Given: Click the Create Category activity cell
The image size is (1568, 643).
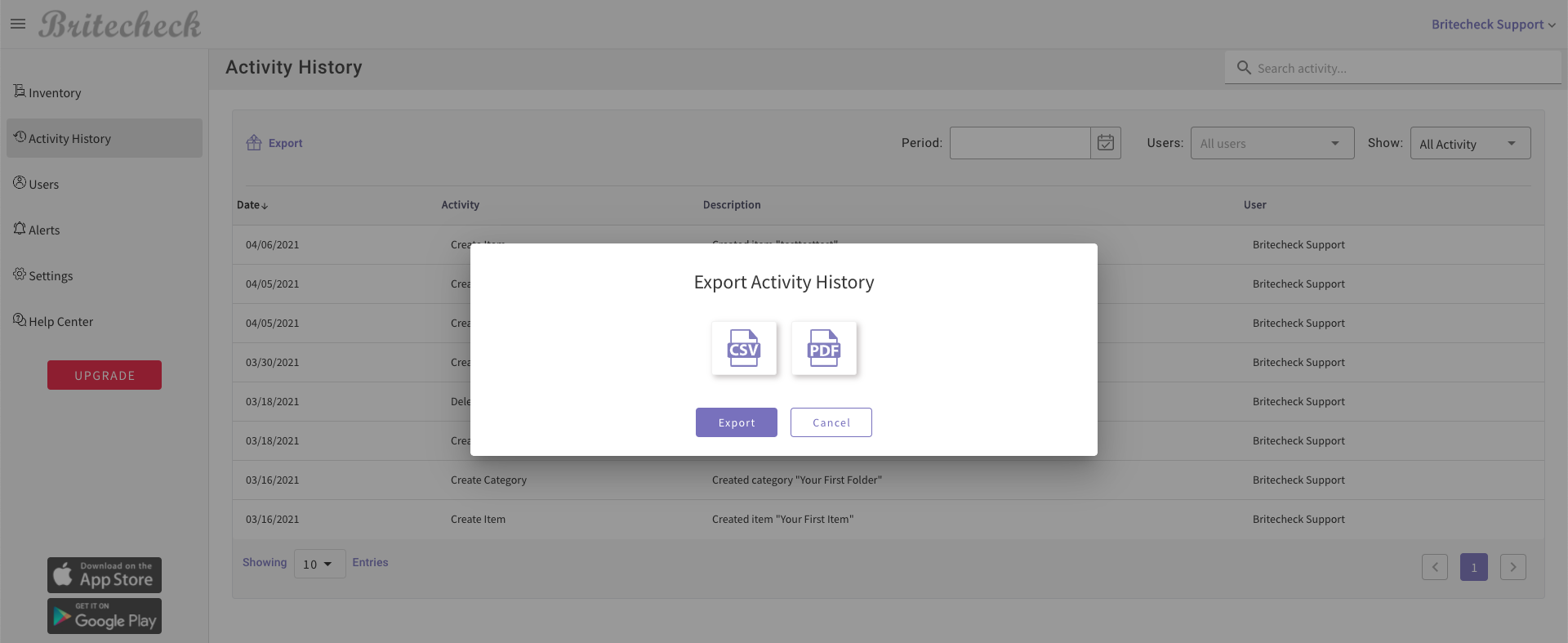Looking at the screenshot, I should pos(488,480).
